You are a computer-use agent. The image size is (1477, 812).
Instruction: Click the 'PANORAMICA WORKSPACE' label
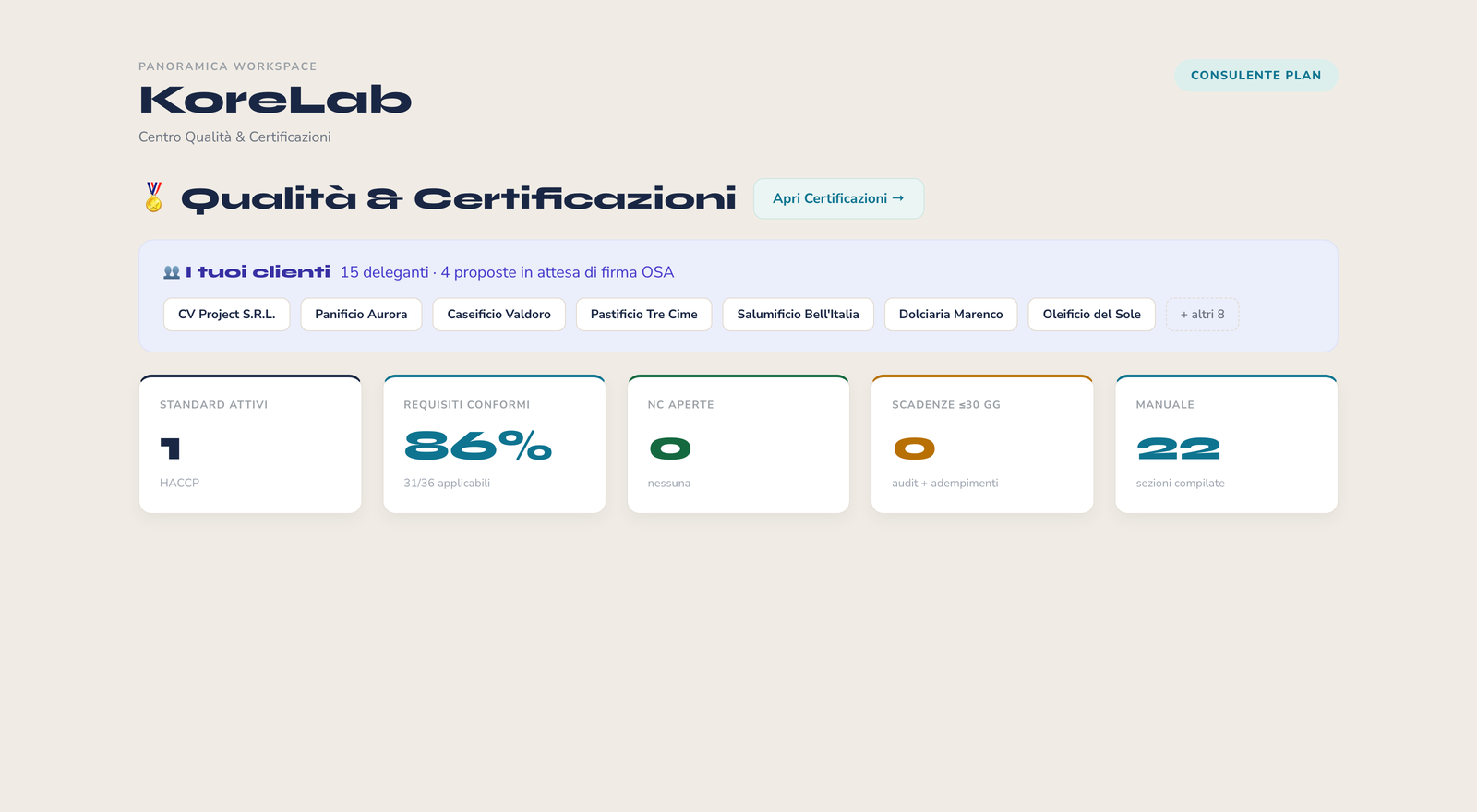[x=228, y=66]
